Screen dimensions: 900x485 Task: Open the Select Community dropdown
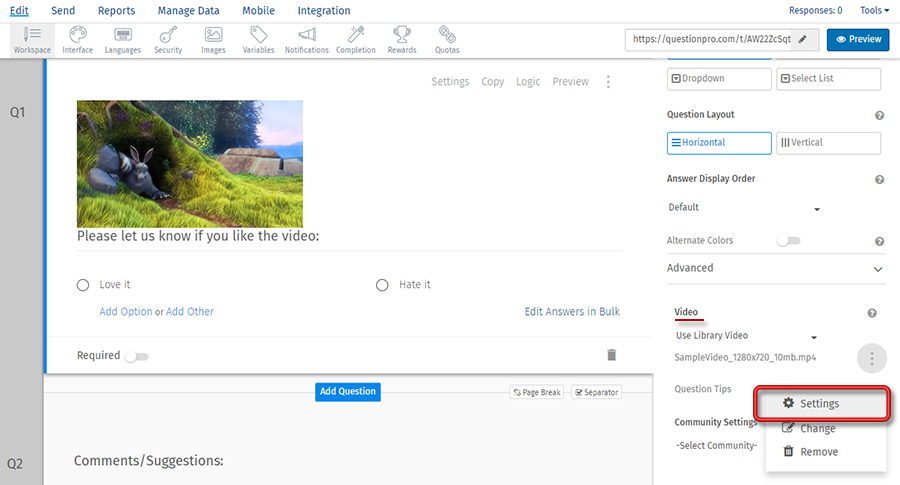(716, 445)
